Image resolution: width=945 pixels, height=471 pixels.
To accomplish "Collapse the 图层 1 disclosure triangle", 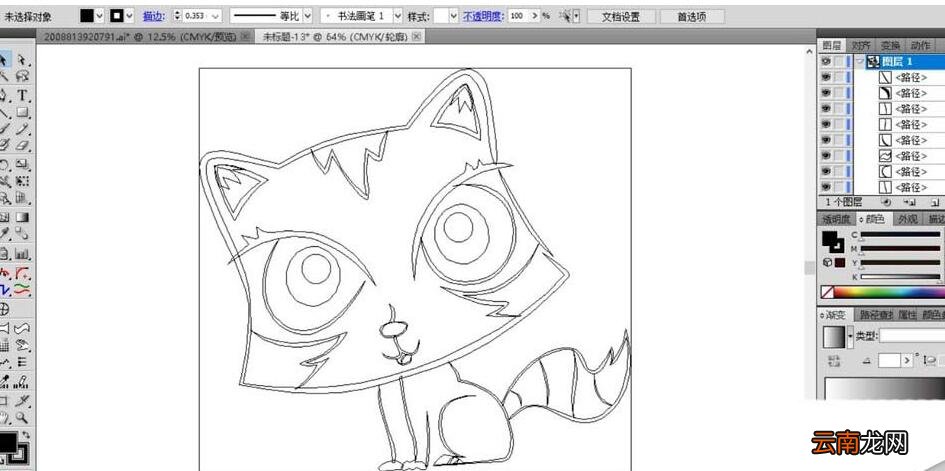I will (860, 61).
